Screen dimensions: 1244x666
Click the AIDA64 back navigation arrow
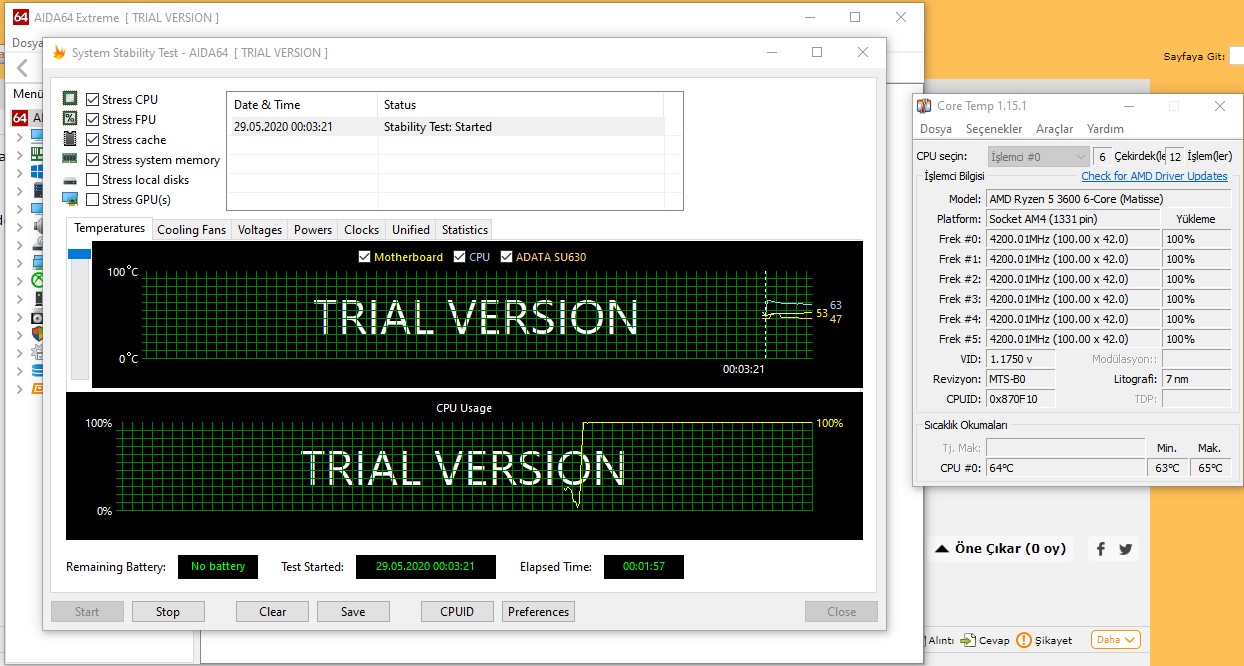click(22, 68)
